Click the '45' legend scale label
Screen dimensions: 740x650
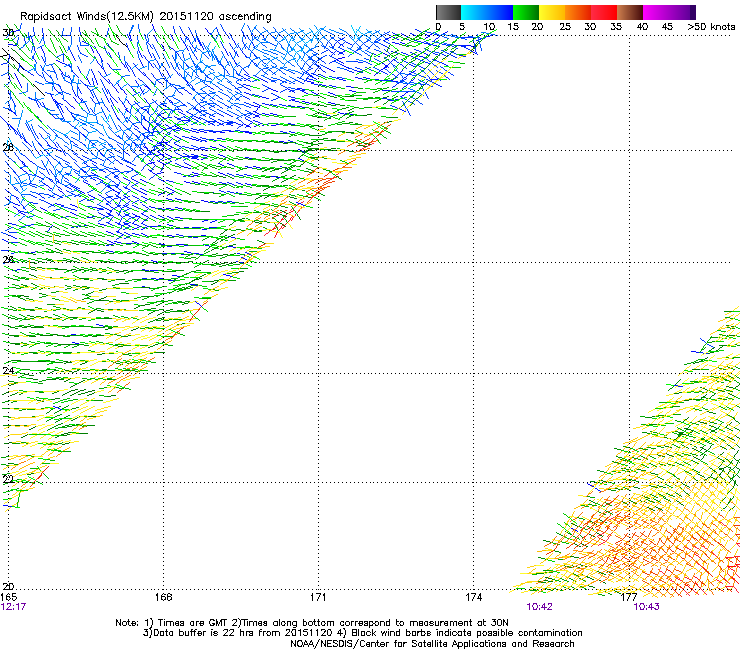point(667,27)
